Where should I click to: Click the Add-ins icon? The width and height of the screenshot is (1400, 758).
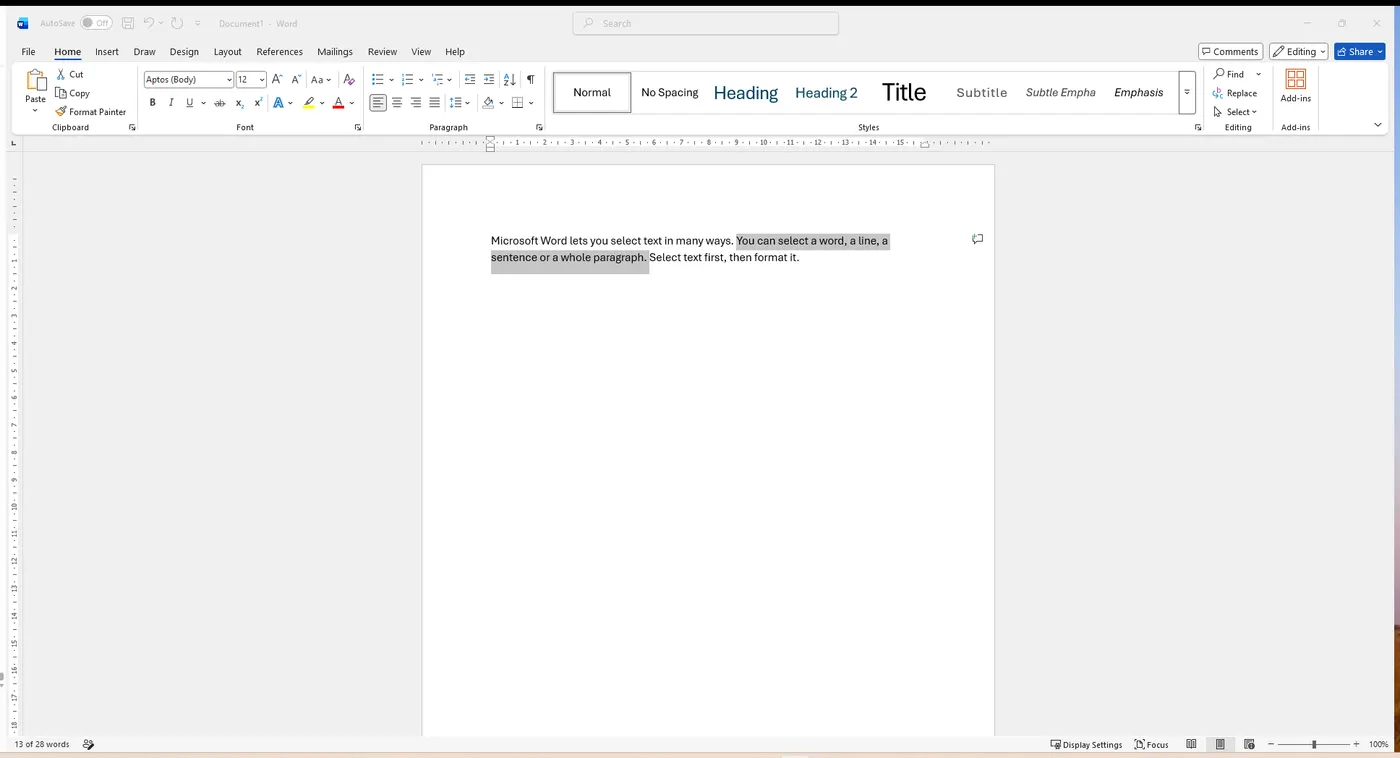coord(1296,79)
